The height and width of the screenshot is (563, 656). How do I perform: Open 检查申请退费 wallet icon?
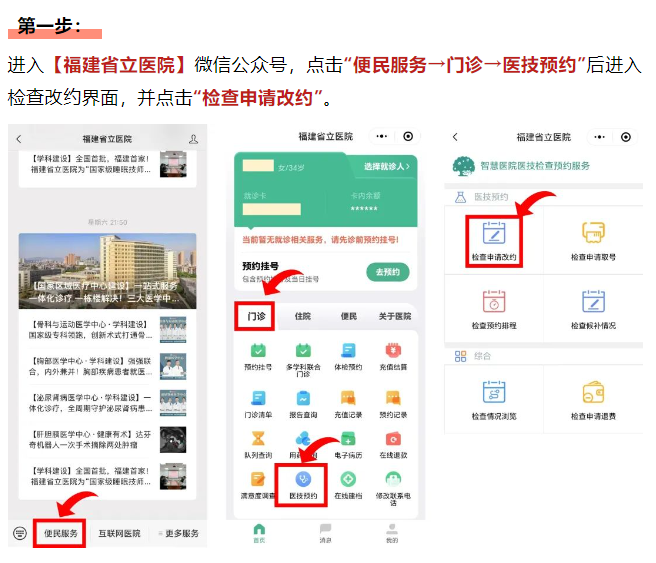[x=594, y=393]
